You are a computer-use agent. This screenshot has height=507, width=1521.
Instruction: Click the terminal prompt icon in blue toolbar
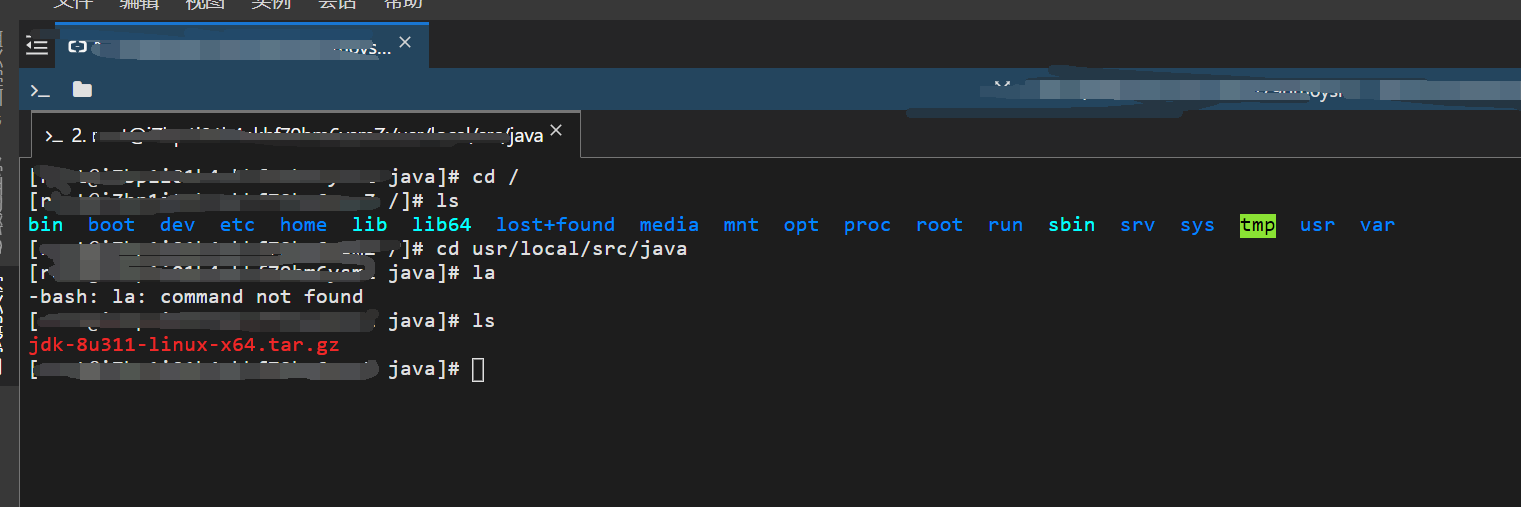(40, 90)
